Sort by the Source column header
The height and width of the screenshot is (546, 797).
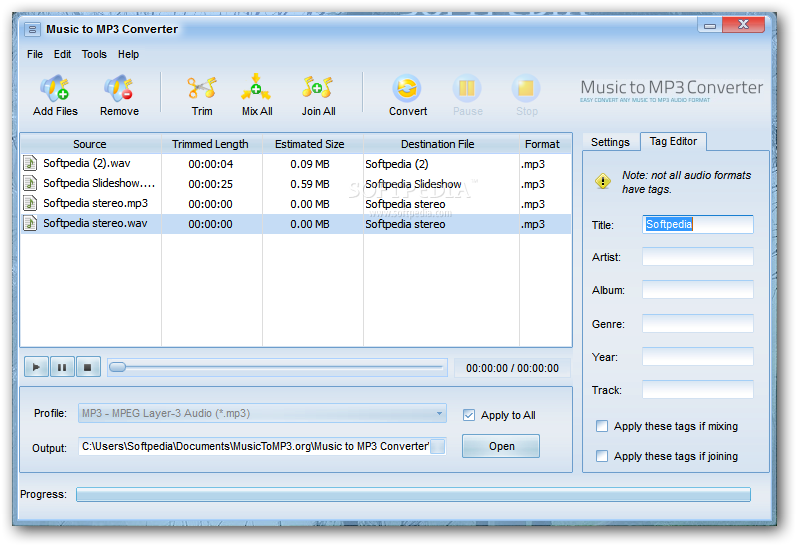(90, 144)
